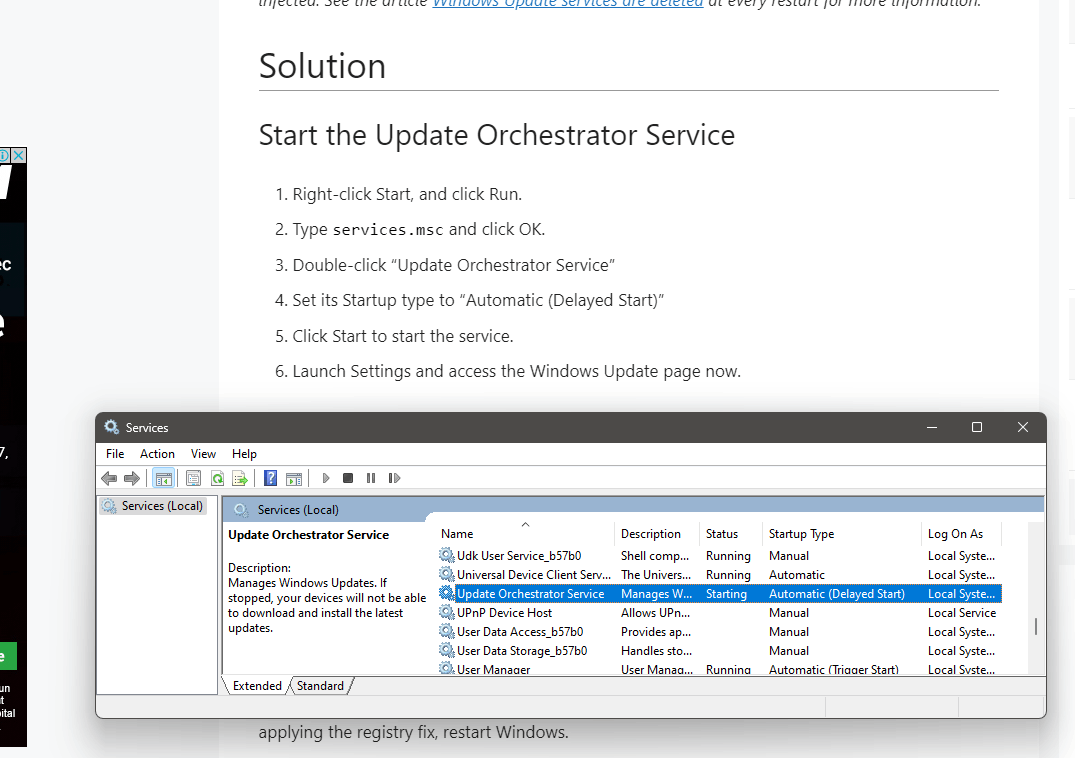Click the Forward arrow in Services toolbar
The image size is (1075, 758).
coord(132,478)
